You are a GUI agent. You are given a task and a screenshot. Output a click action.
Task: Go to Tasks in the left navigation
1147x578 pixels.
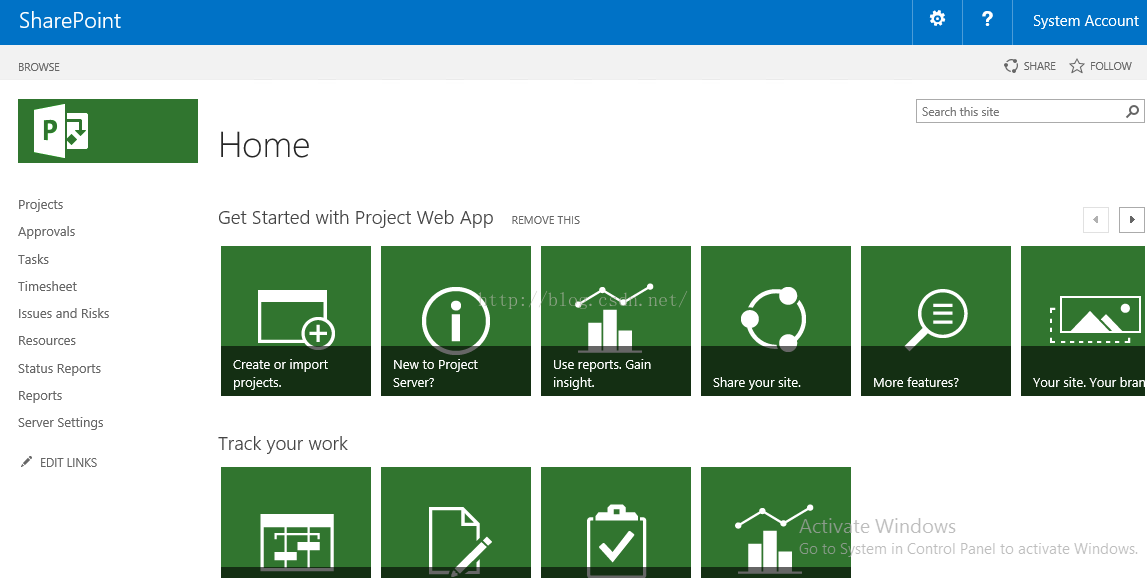[34, 259]
